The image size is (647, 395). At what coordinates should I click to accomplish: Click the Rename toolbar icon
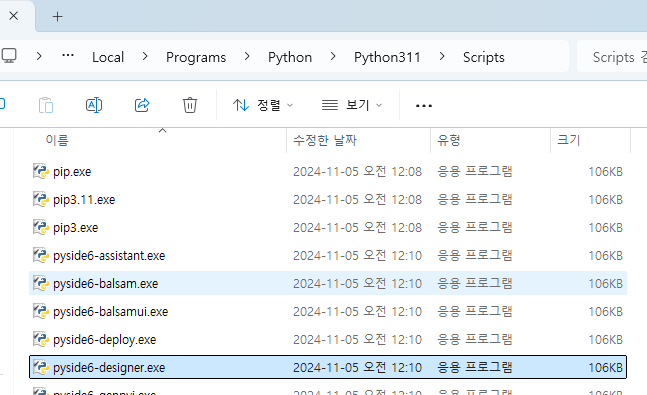pyautogui.click(x=94, y=105)
